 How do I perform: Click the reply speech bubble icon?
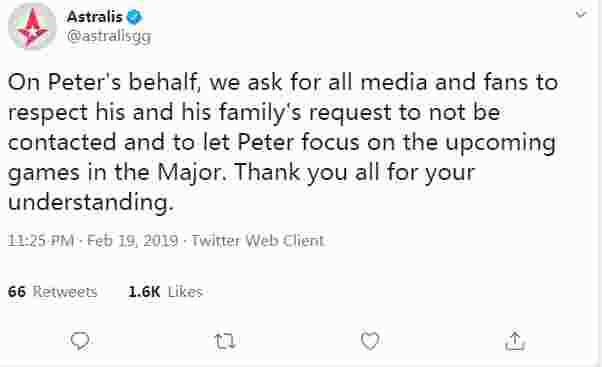click(80, 341)
